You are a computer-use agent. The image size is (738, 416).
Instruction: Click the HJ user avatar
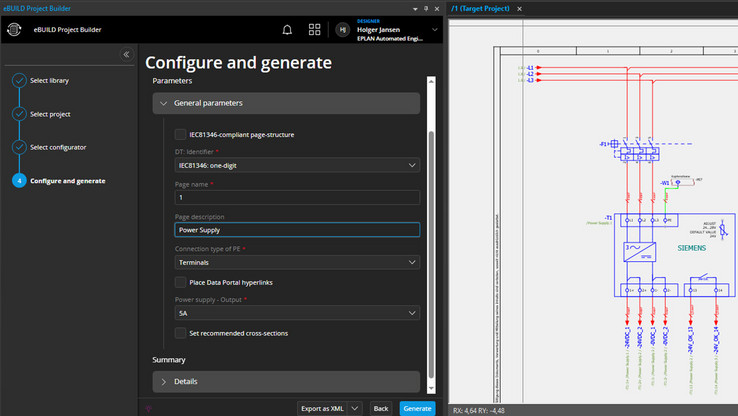tap(343, 30)
